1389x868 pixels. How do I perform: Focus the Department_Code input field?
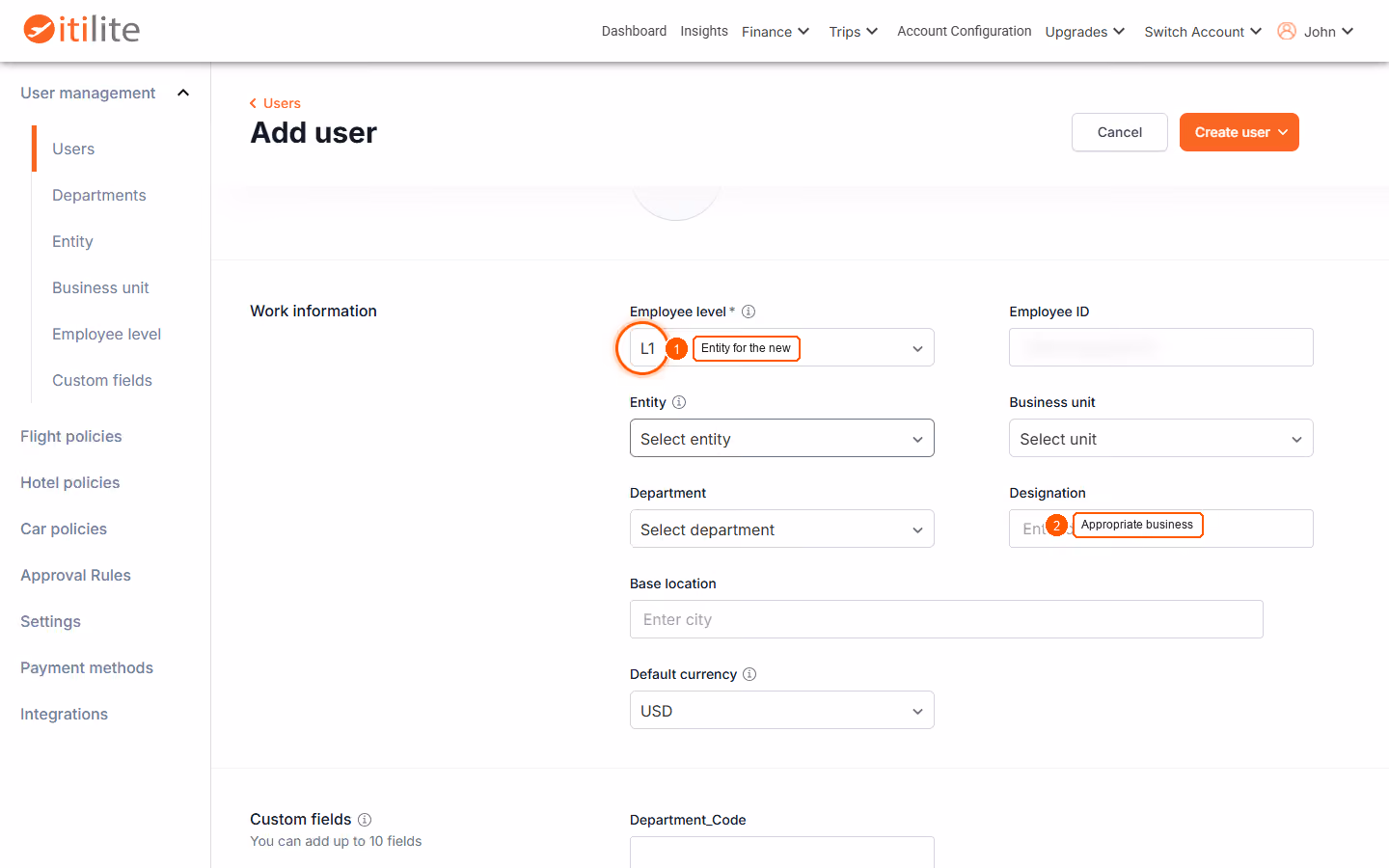782,852
